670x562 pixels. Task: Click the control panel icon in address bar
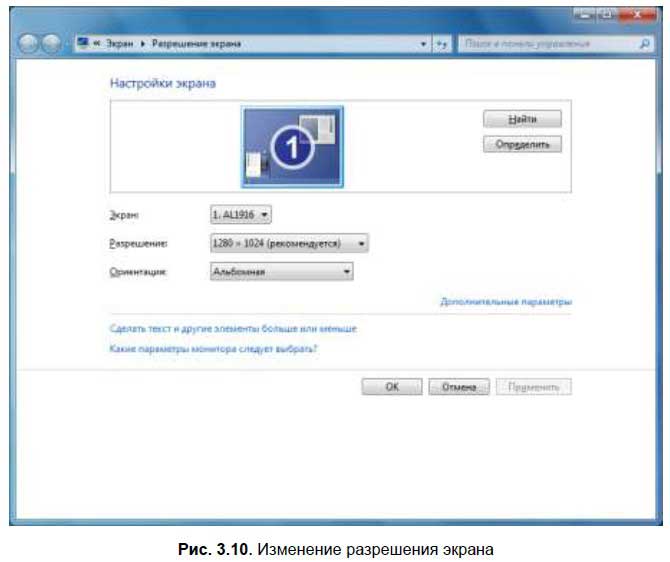(x=83, y=43)
